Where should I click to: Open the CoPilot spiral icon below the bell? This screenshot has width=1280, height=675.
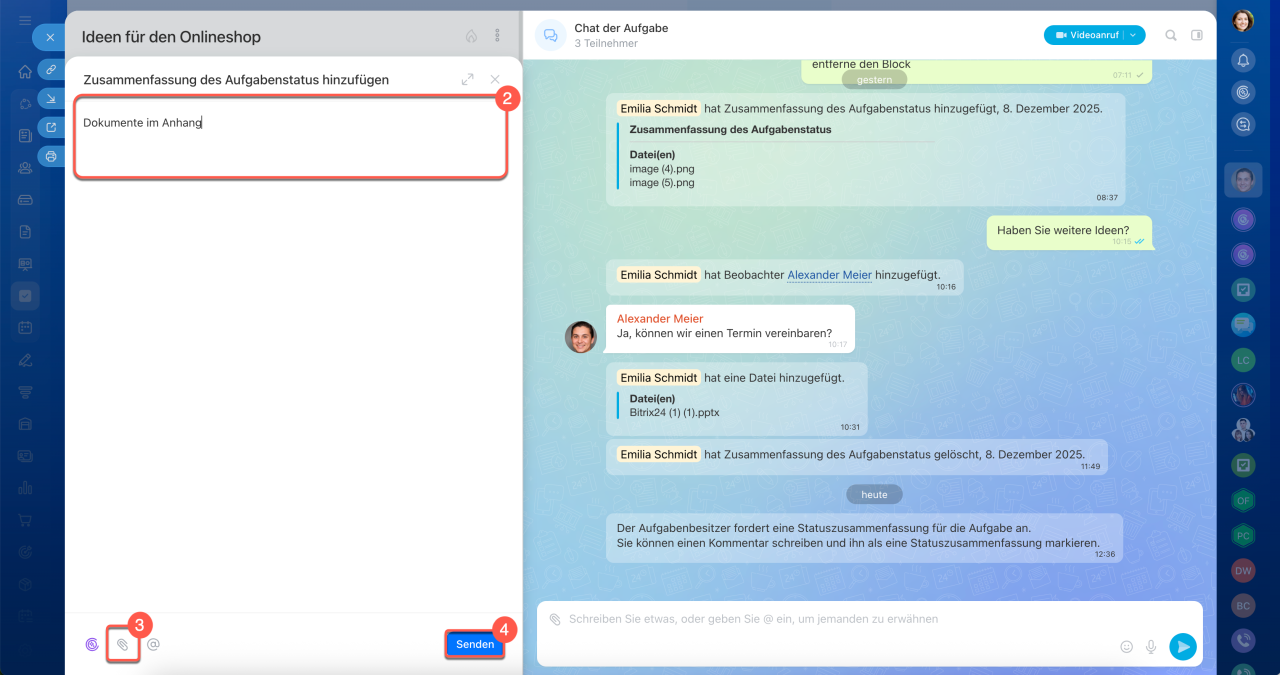click(1243, 91)
